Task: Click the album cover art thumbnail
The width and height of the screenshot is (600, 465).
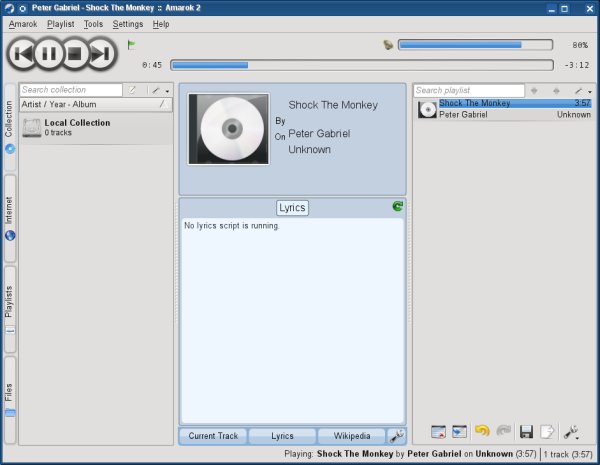Action: [228, 129]
